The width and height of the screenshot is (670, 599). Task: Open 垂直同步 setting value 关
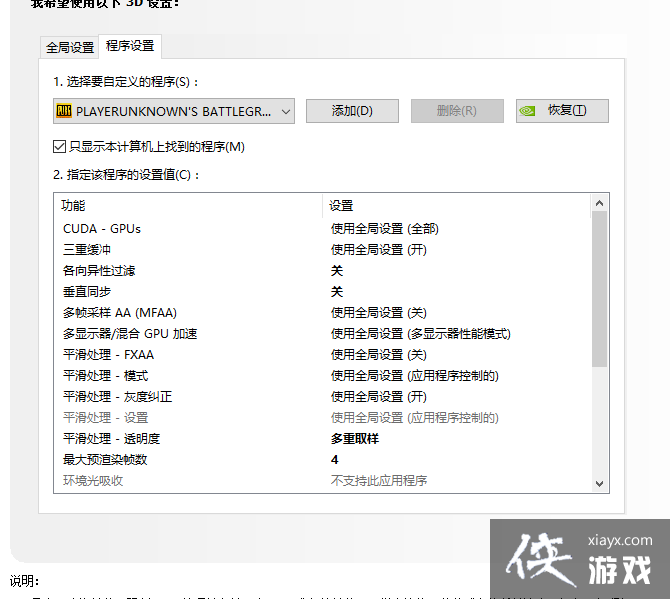(337, 292)
